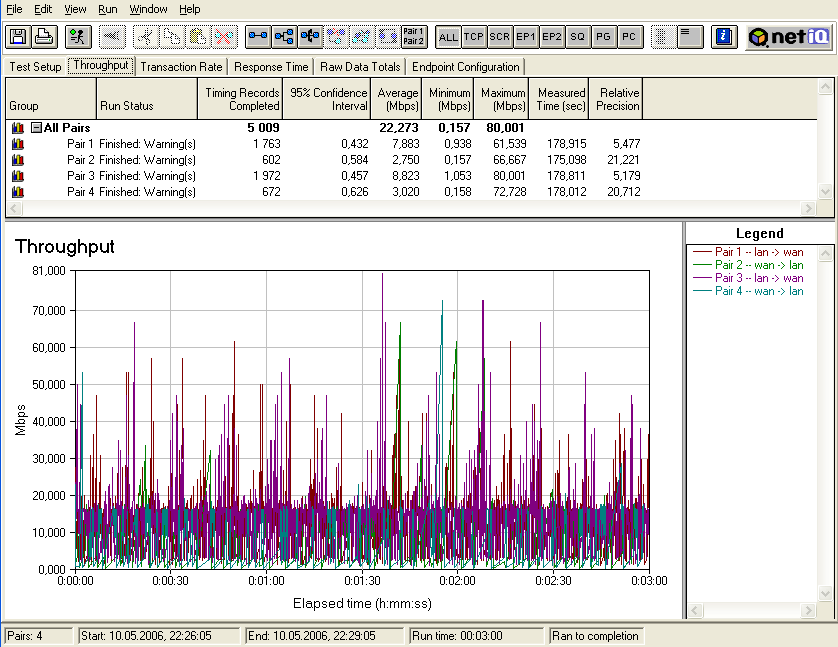This screenshot has width=838, height=647.
Task: Open the Run menu
Action: [x=107, y=9]
